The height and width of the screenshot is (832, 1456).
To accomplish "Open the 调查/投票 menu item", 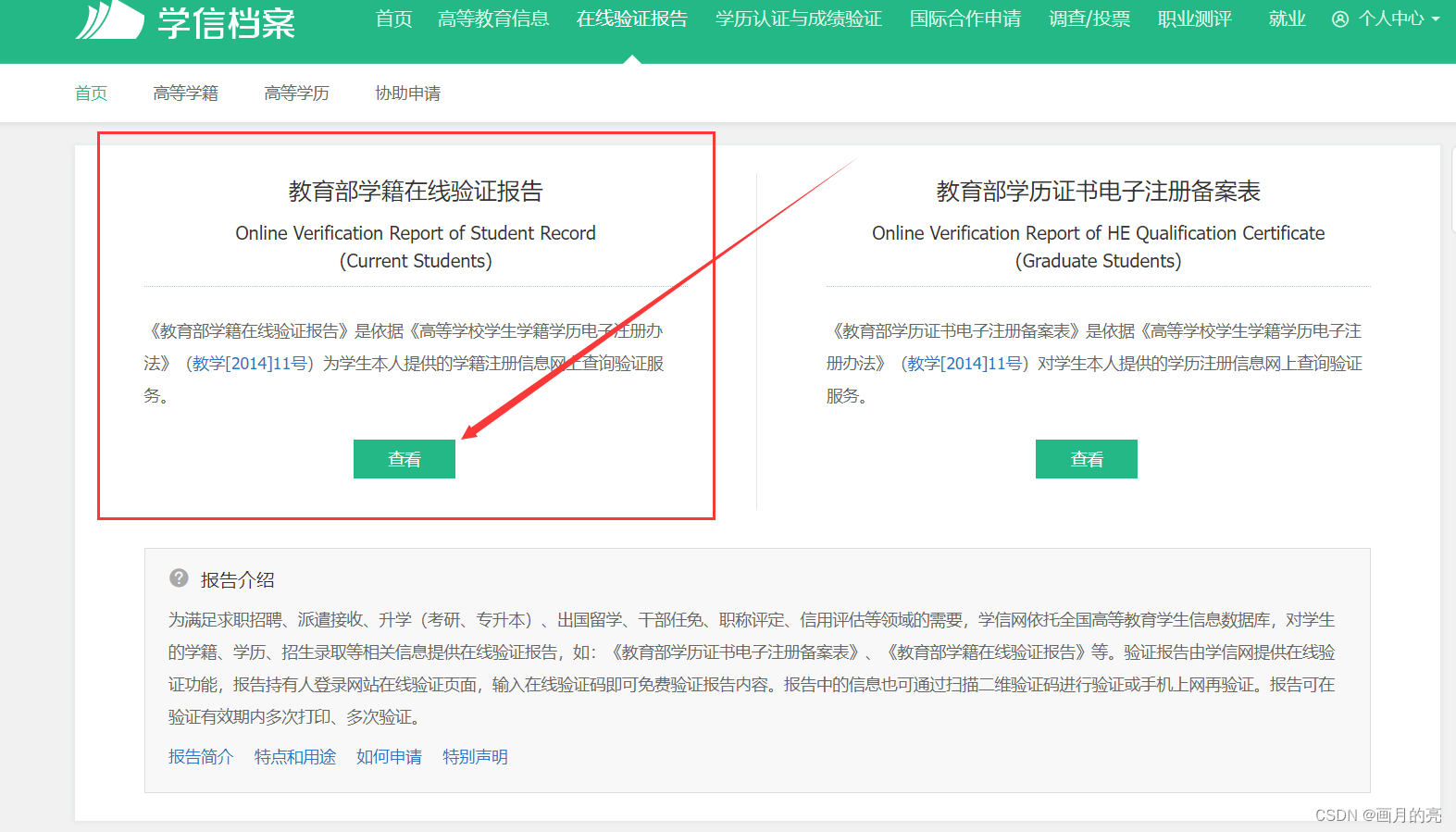I will click(x=1089, y=19).
